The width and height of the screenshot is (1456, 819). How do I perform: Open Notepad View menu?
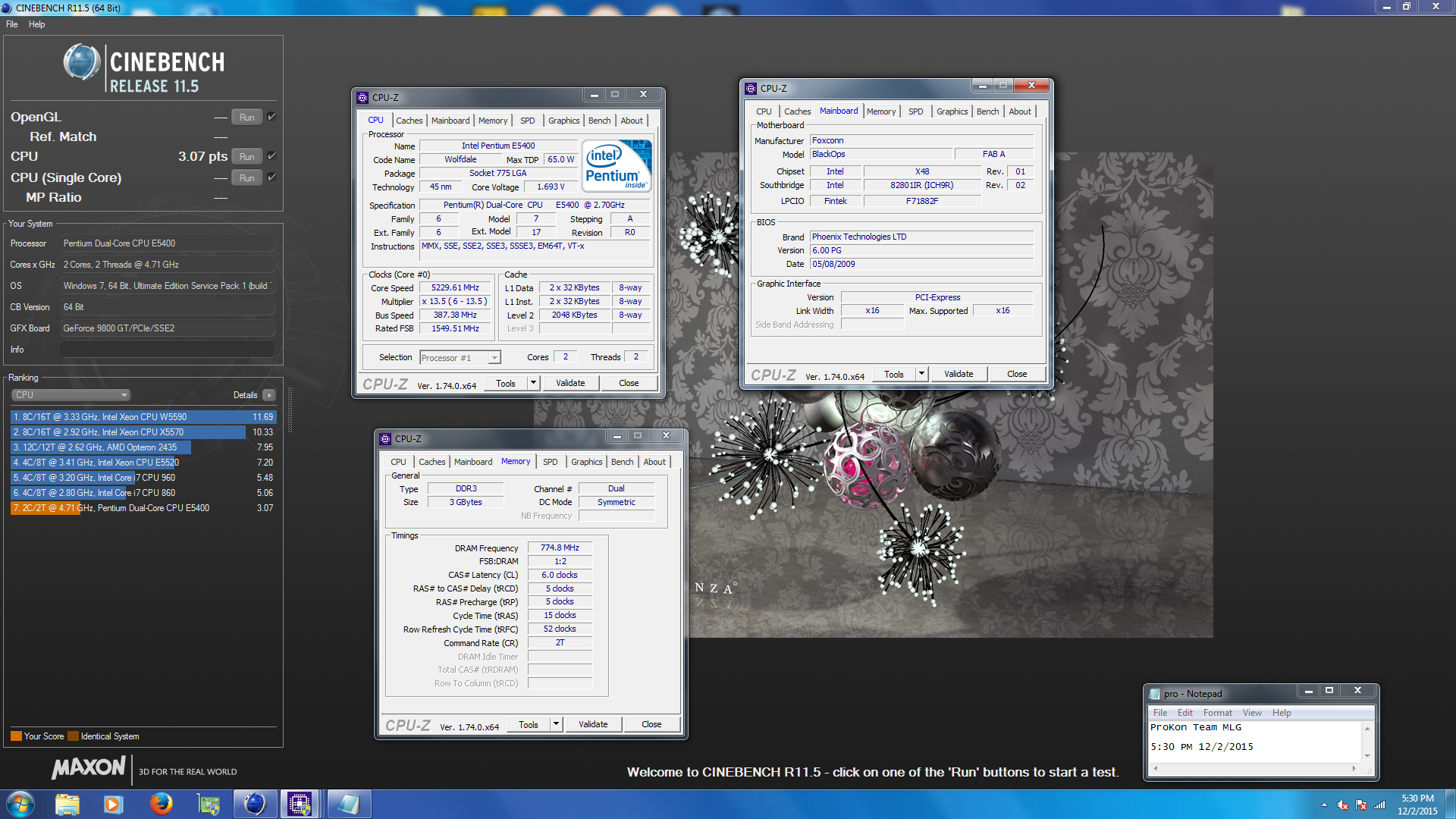[x=1252, y=713]
